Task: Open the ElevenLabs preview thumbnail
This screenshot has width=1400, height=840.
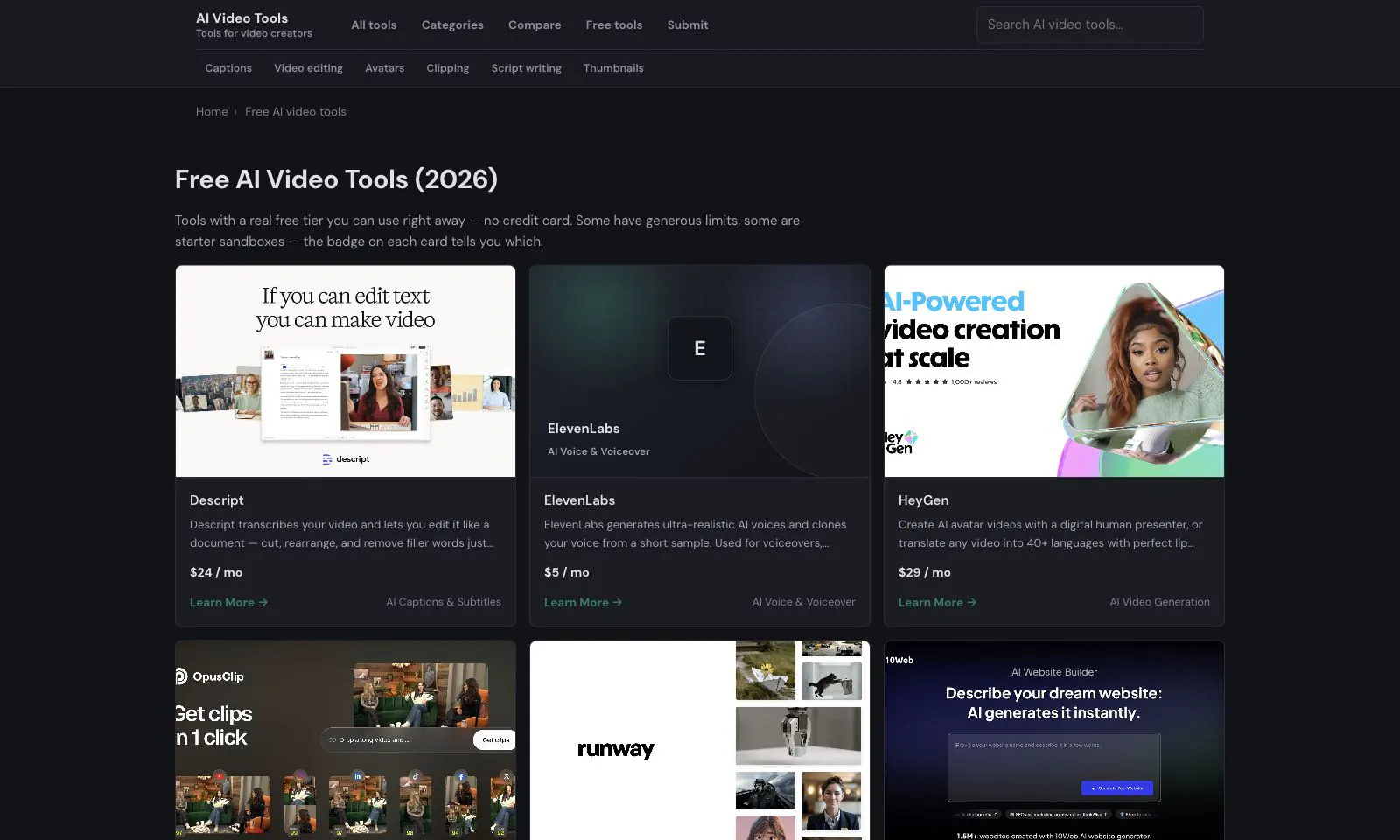Action: coord(700,371)
